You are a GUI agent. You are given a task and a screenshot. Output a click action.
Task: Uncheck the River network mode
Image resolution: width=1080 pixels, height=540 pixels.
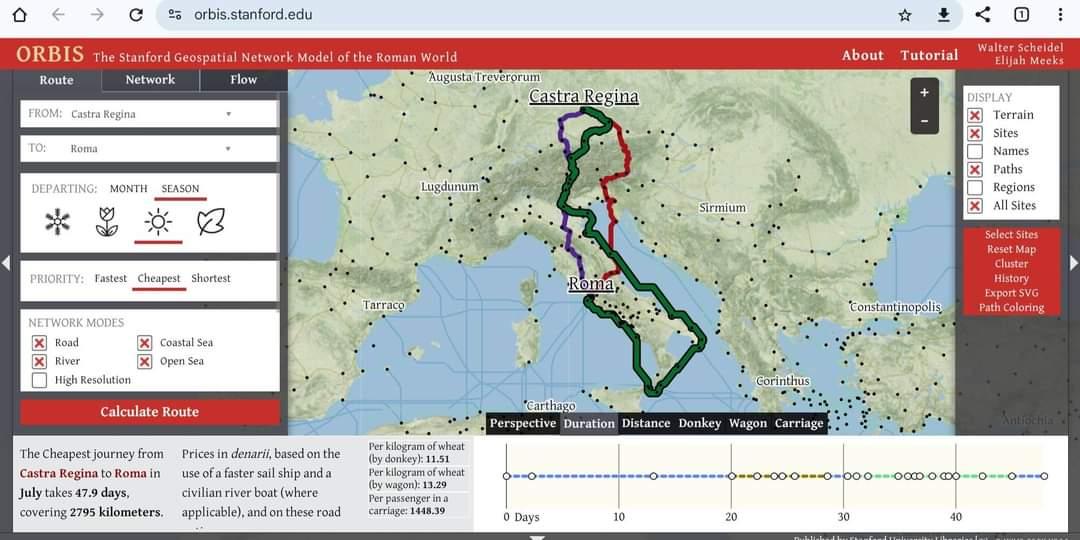[39, 362]
